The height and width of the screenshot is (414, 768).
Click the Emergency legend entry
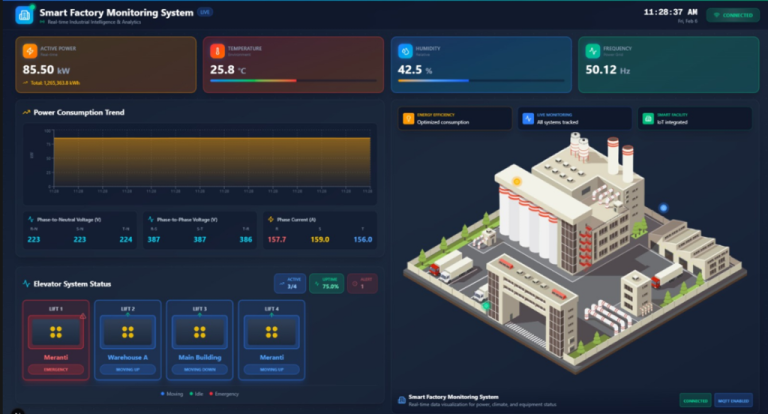pyautogui.click(x=224, y=394)
